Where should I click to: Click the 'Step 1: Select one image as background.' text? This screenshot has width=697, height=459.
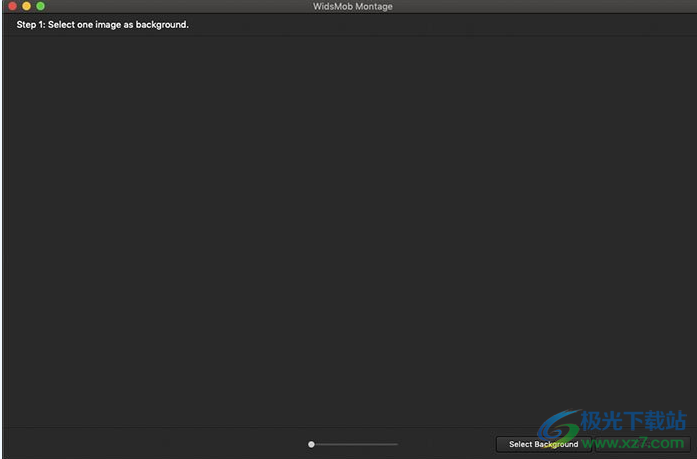[x=103, y=24]
